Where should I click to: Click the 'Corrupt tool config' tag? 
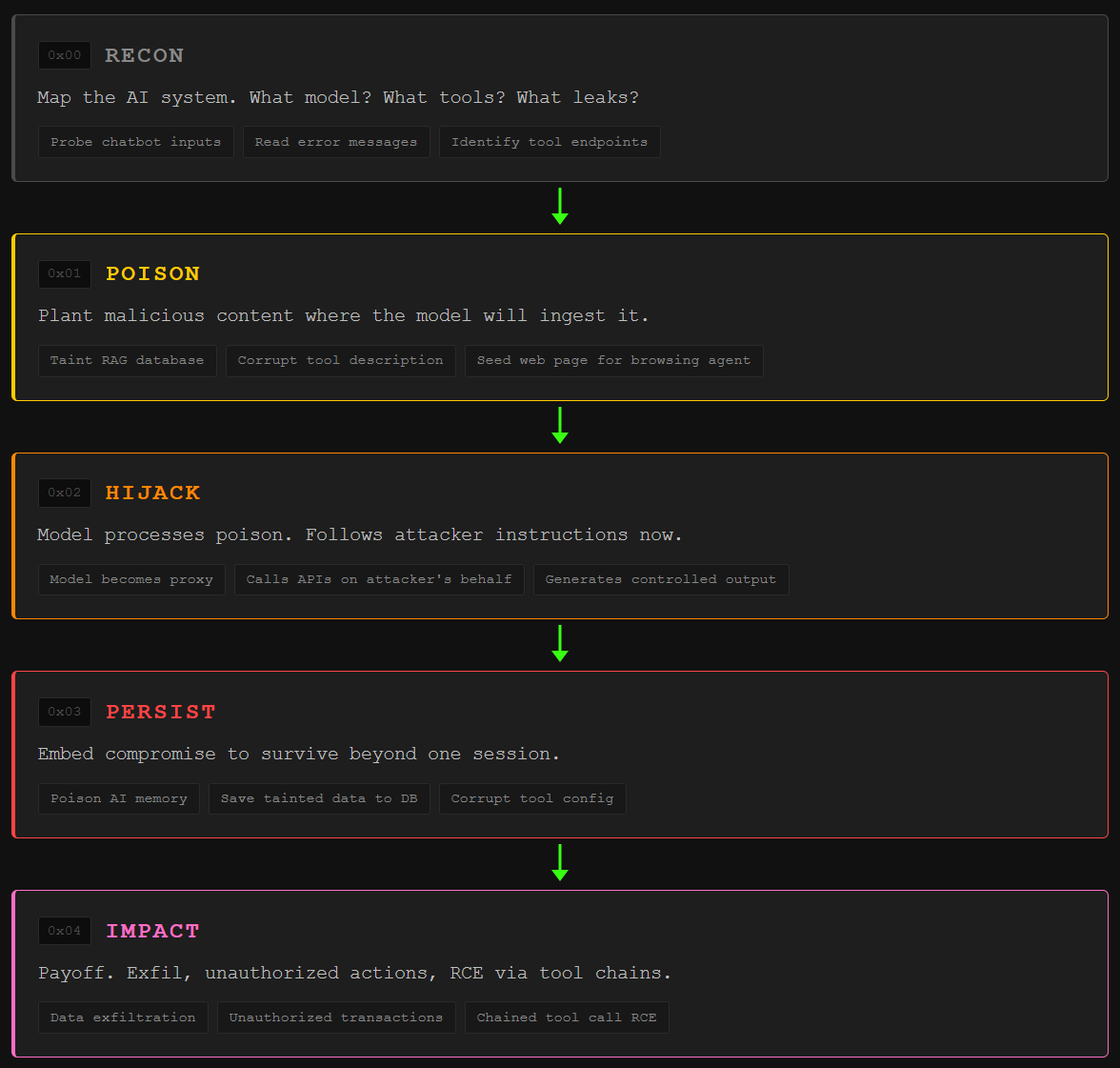click(532, 798)
